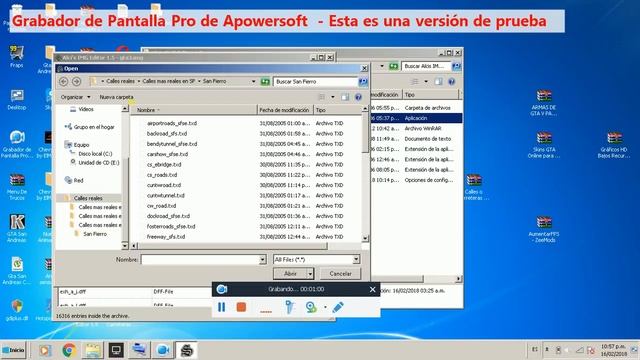The width and height of the screenshot is (640, 360).
Task: Pause the recording in the Apowersoft toolbar
Action: point(221,307)
